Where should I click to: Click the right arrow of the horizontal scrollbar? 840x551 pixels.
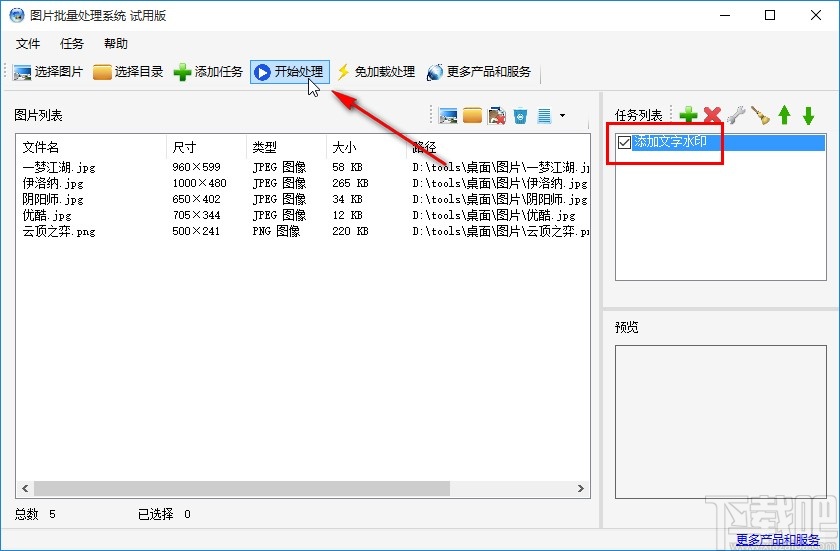581,488
